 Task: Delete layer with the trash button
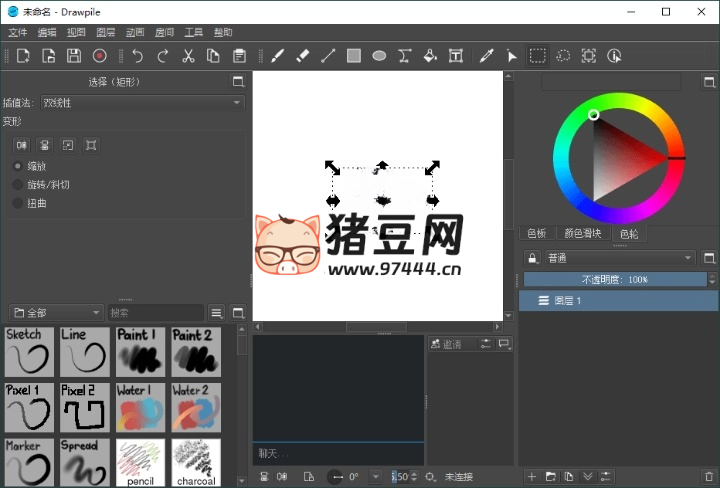tap(709, 477)
